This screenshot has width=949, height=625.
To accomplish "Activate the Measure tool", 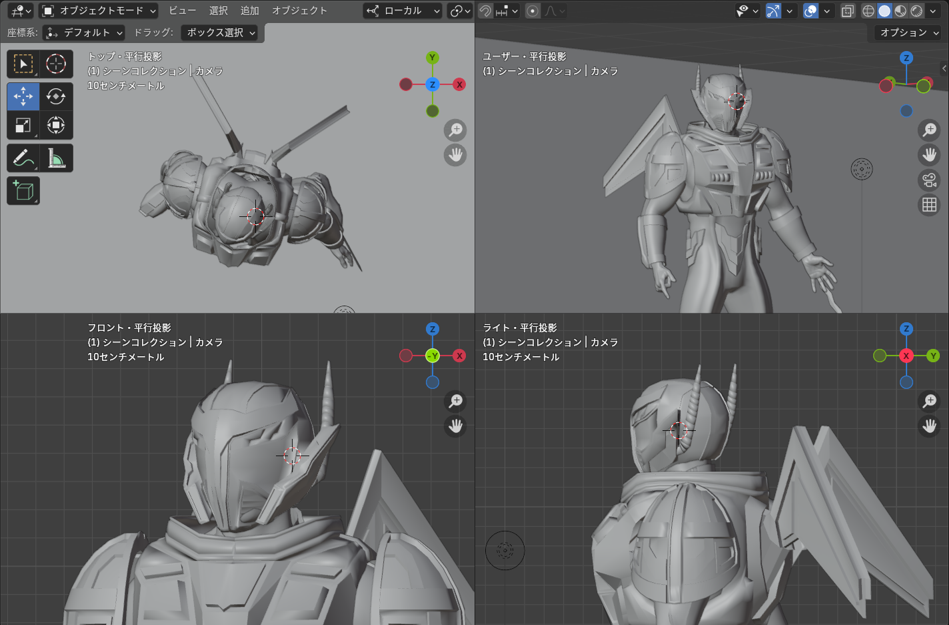I will pos(56,158).
